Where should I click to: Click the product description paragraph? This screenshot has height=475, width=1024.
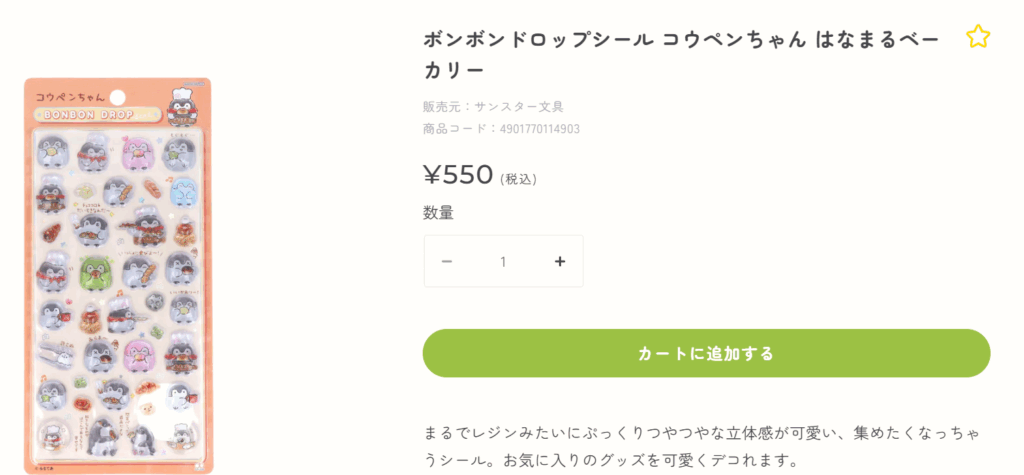(x=700, y=447)
